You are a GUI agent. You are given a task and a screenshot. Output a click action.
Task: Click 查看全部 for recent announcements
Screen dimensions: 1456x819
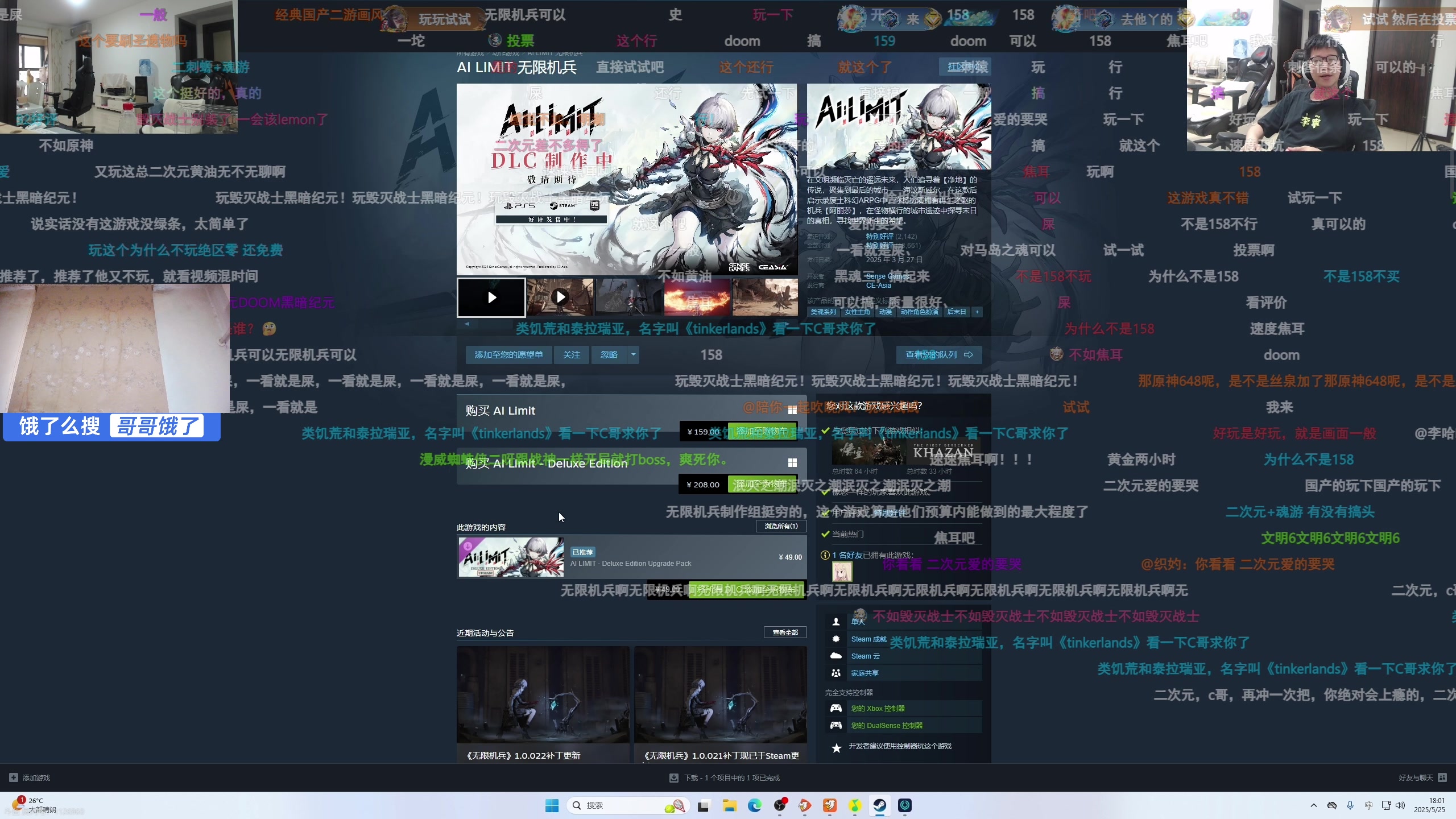(x=785, y=632)
